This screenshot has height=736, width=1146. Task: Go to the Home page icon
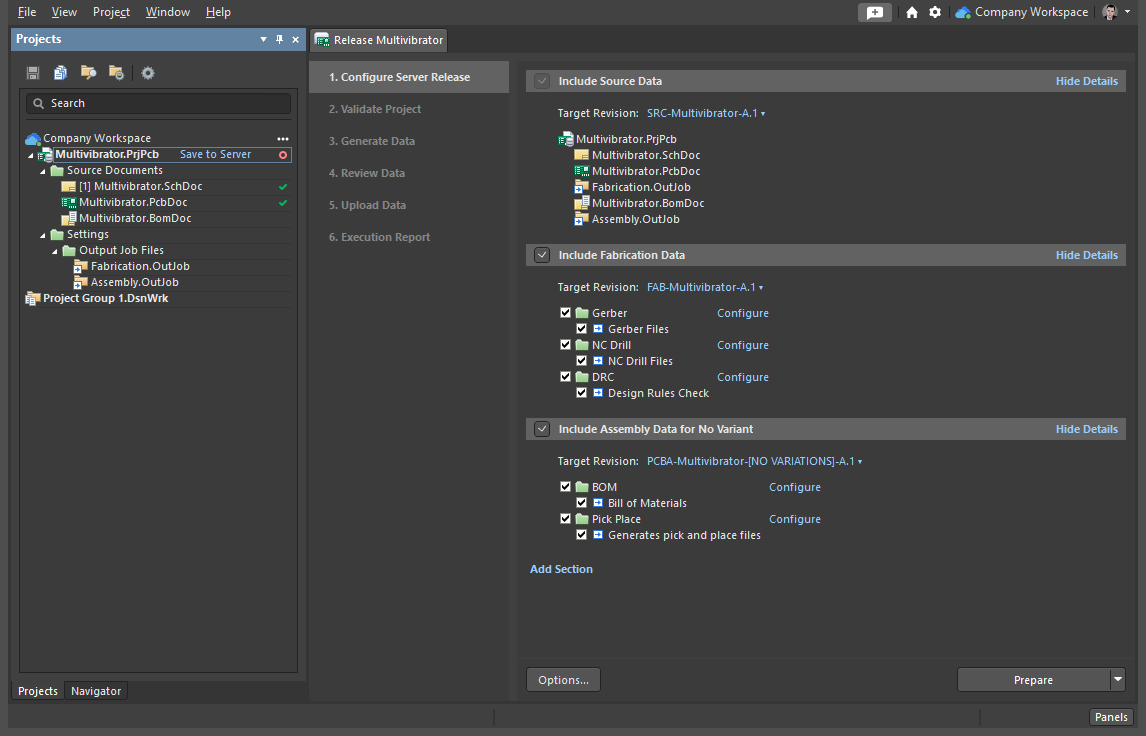tap(911, 12)
